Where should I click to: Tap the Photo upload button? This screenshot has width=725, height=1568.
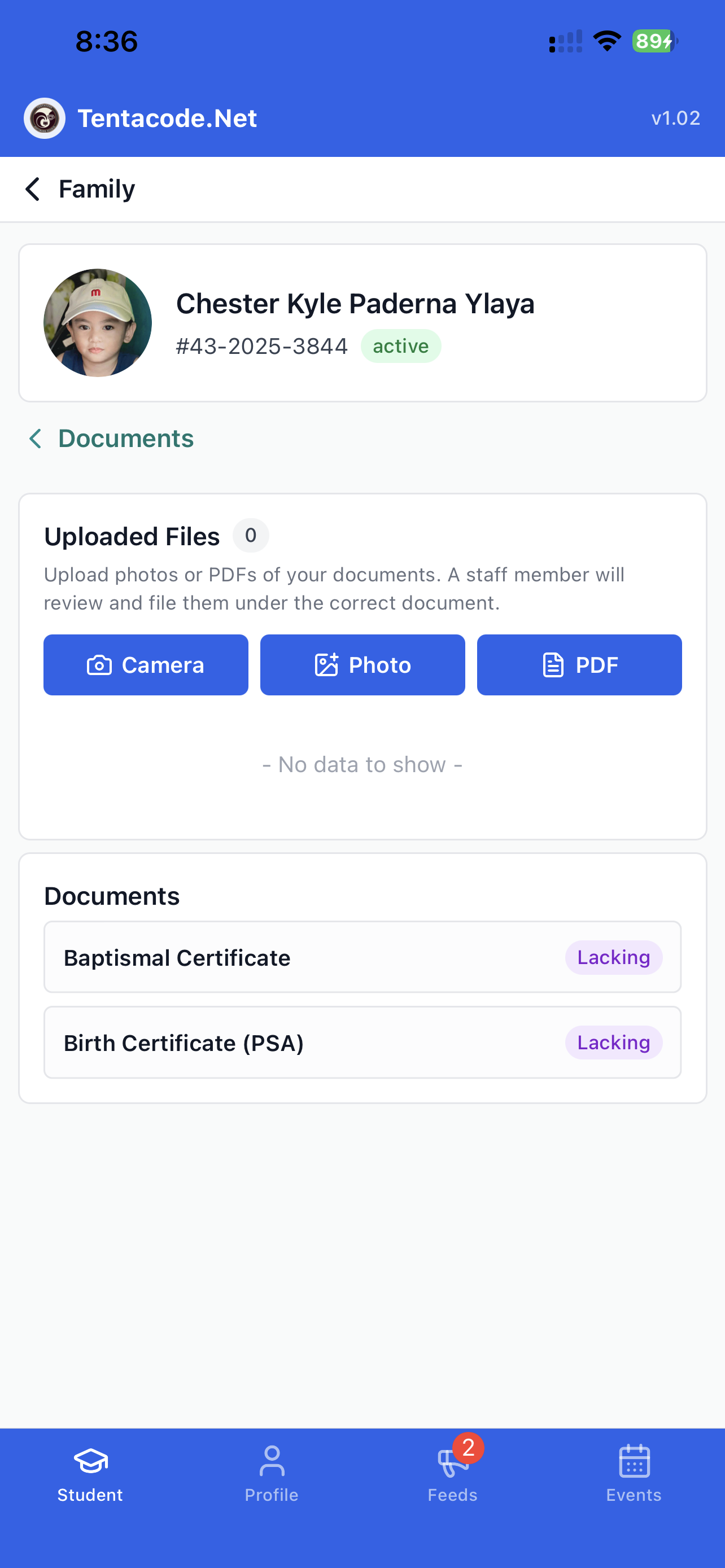(x=362, y=665)
